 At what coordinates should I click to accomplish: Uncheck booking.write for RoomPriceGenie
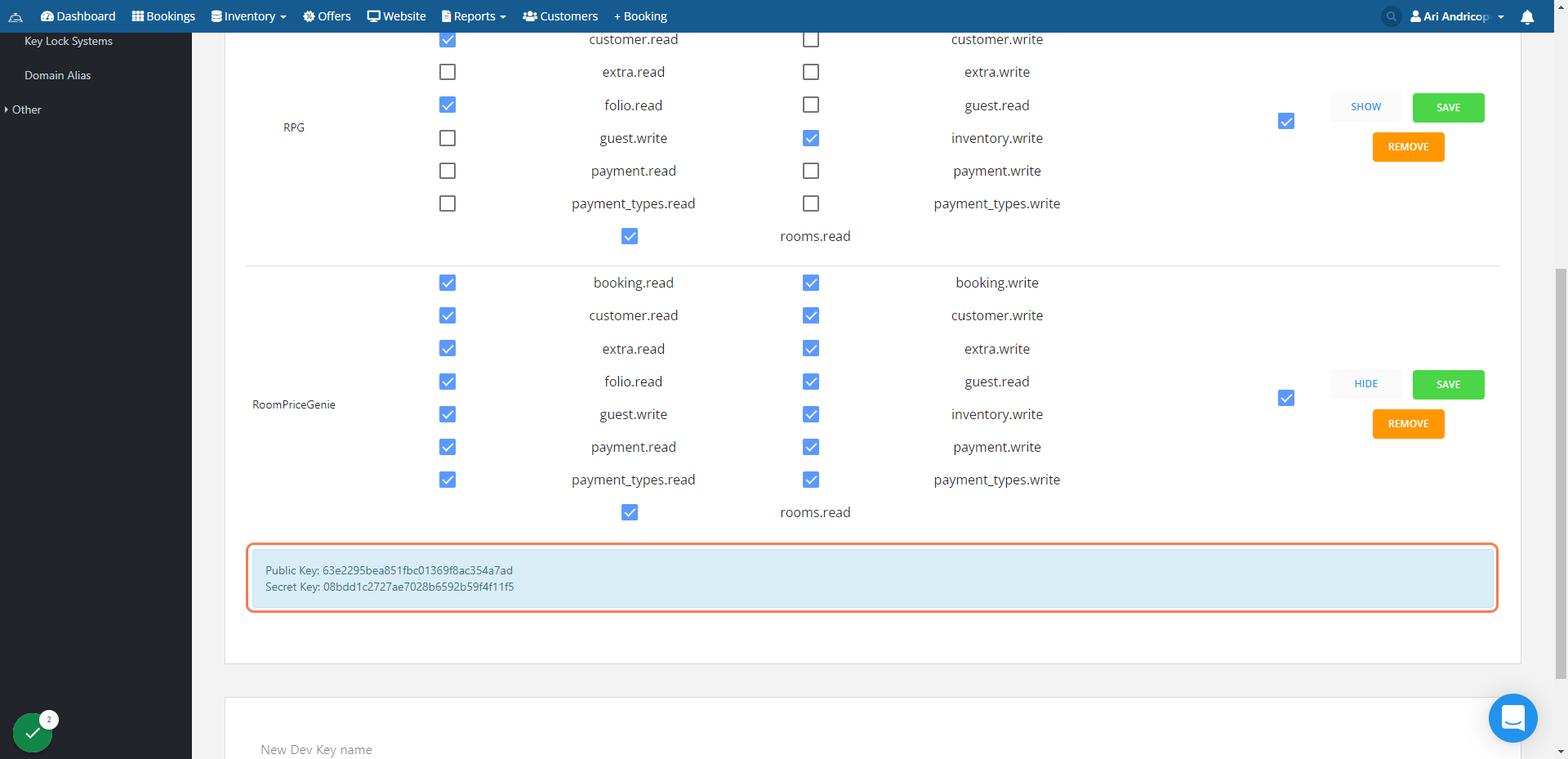pyautogui.click(x=811, y=283)
